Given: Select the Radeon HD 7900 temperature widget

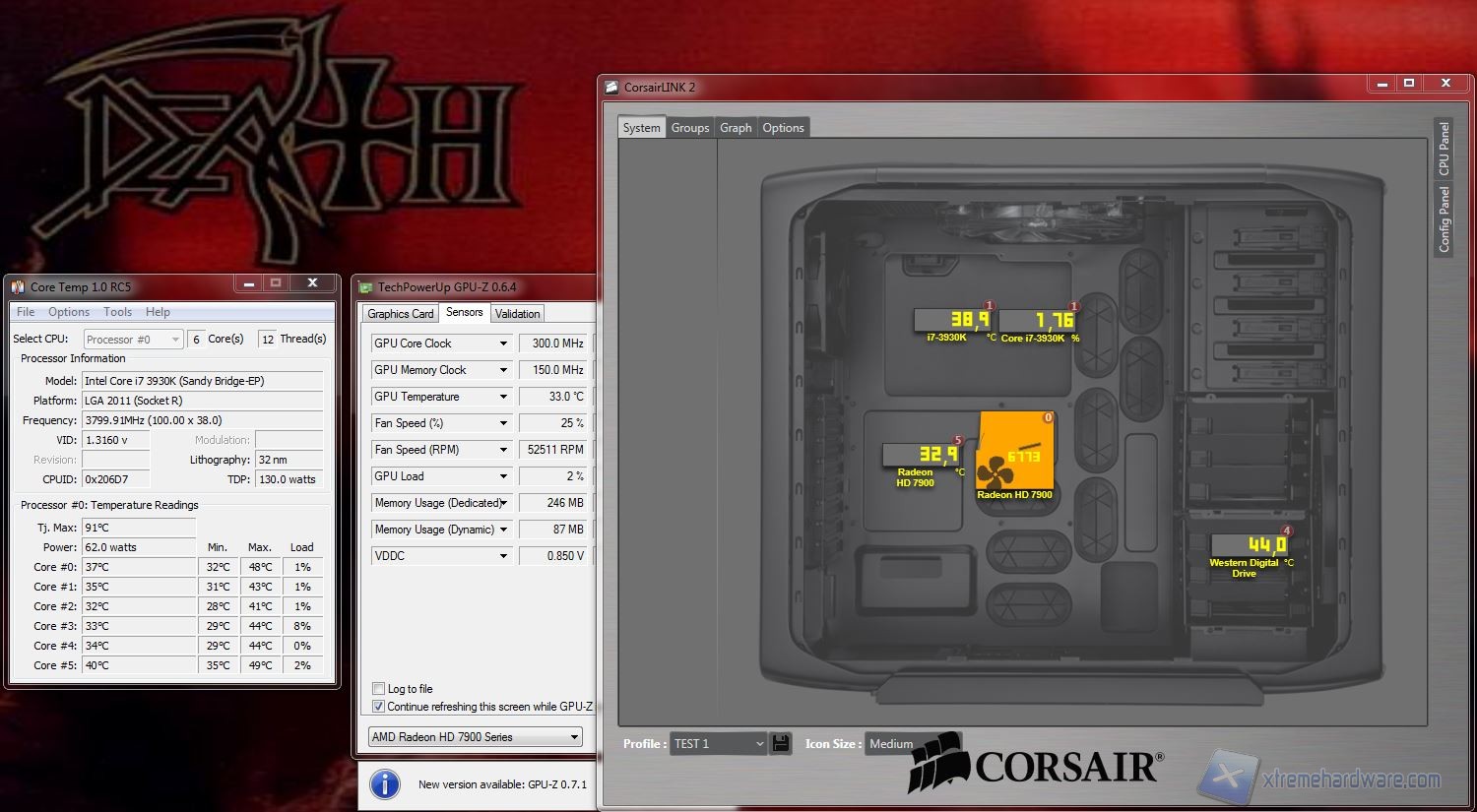Looking at the screenshot, I should [x=922, y=455].
